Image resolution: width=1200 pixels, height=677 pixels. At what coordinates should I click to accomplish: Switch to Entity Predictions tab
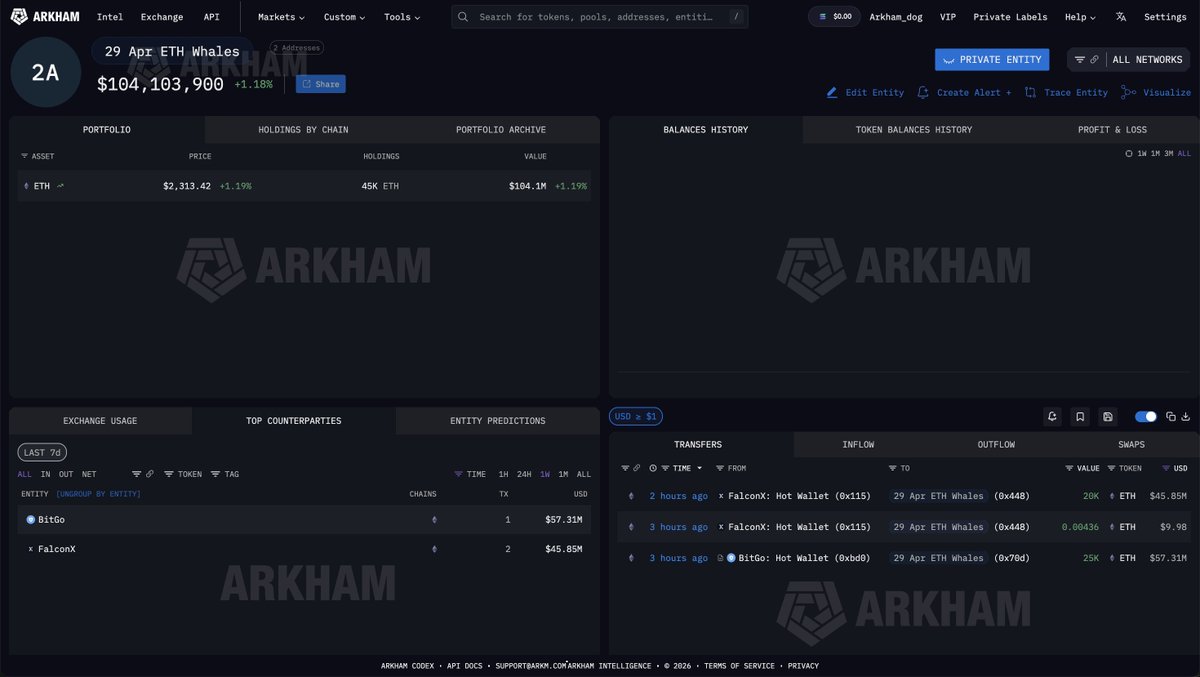click(x=497, y=421)
